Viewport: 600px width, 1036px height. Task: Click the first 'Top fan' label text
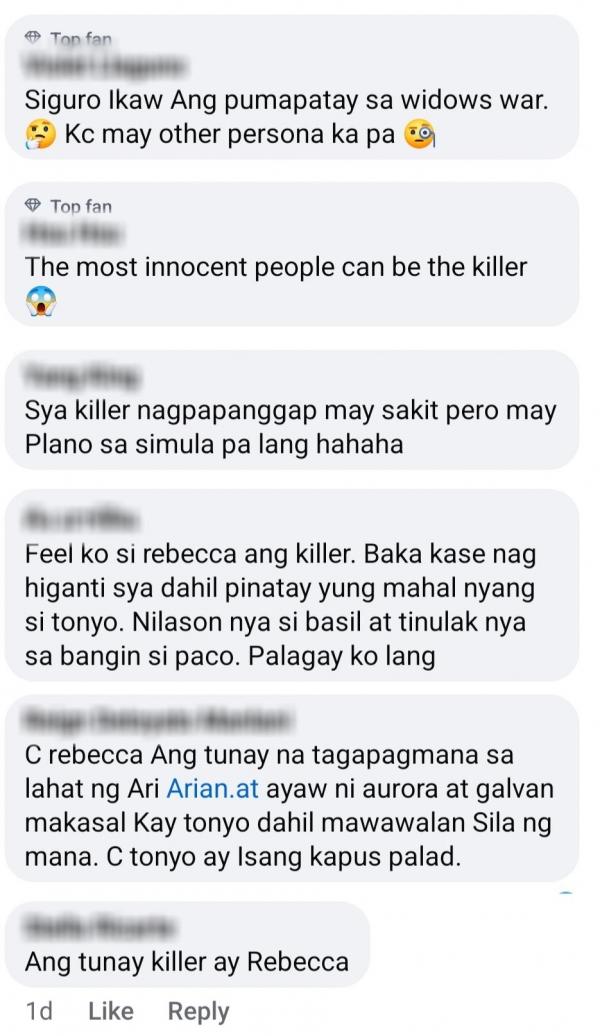tap(81, 40)
